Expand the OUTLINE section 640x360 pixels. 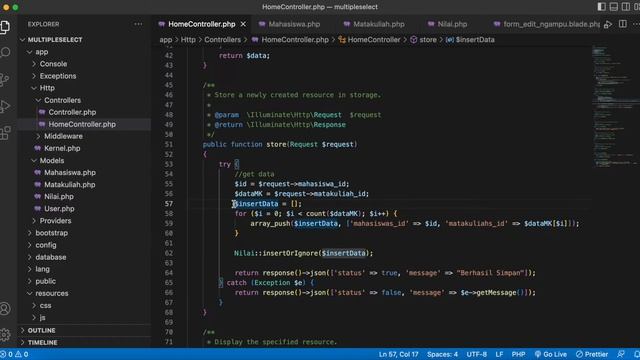pyautogui.click(x=42, y=330)
